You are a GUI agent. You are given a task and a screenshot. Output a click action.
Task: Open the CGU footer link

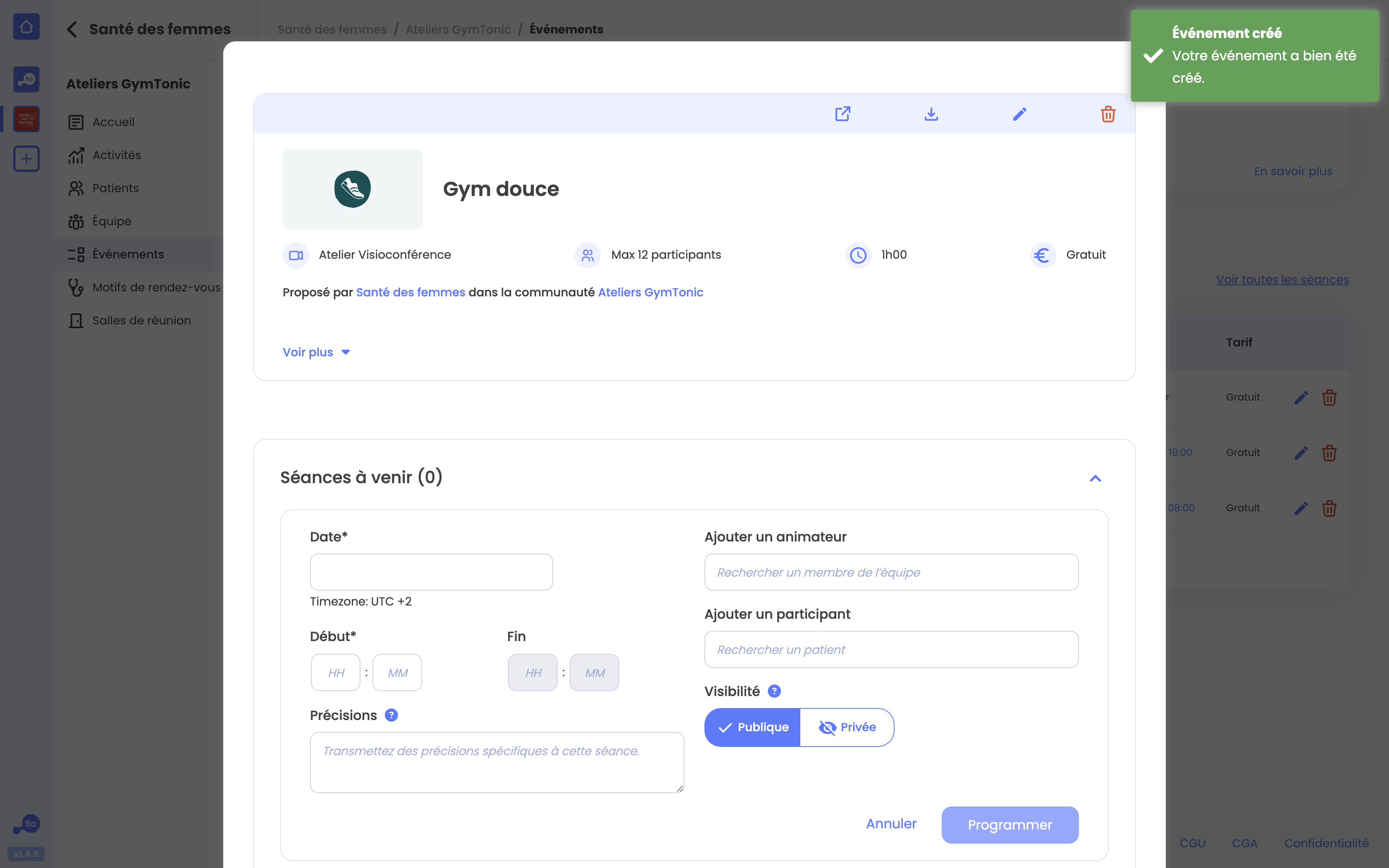pos(1192,843)
